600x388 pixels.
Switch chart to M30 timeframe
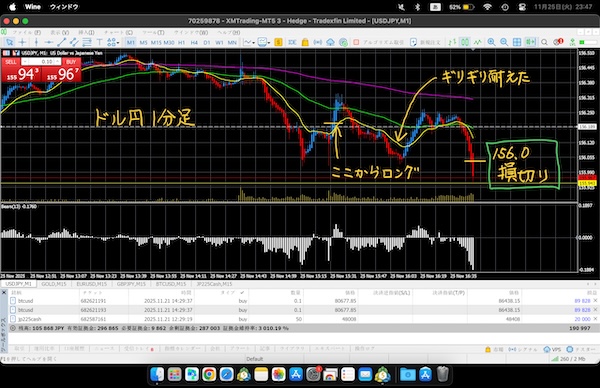click(169, 42)
